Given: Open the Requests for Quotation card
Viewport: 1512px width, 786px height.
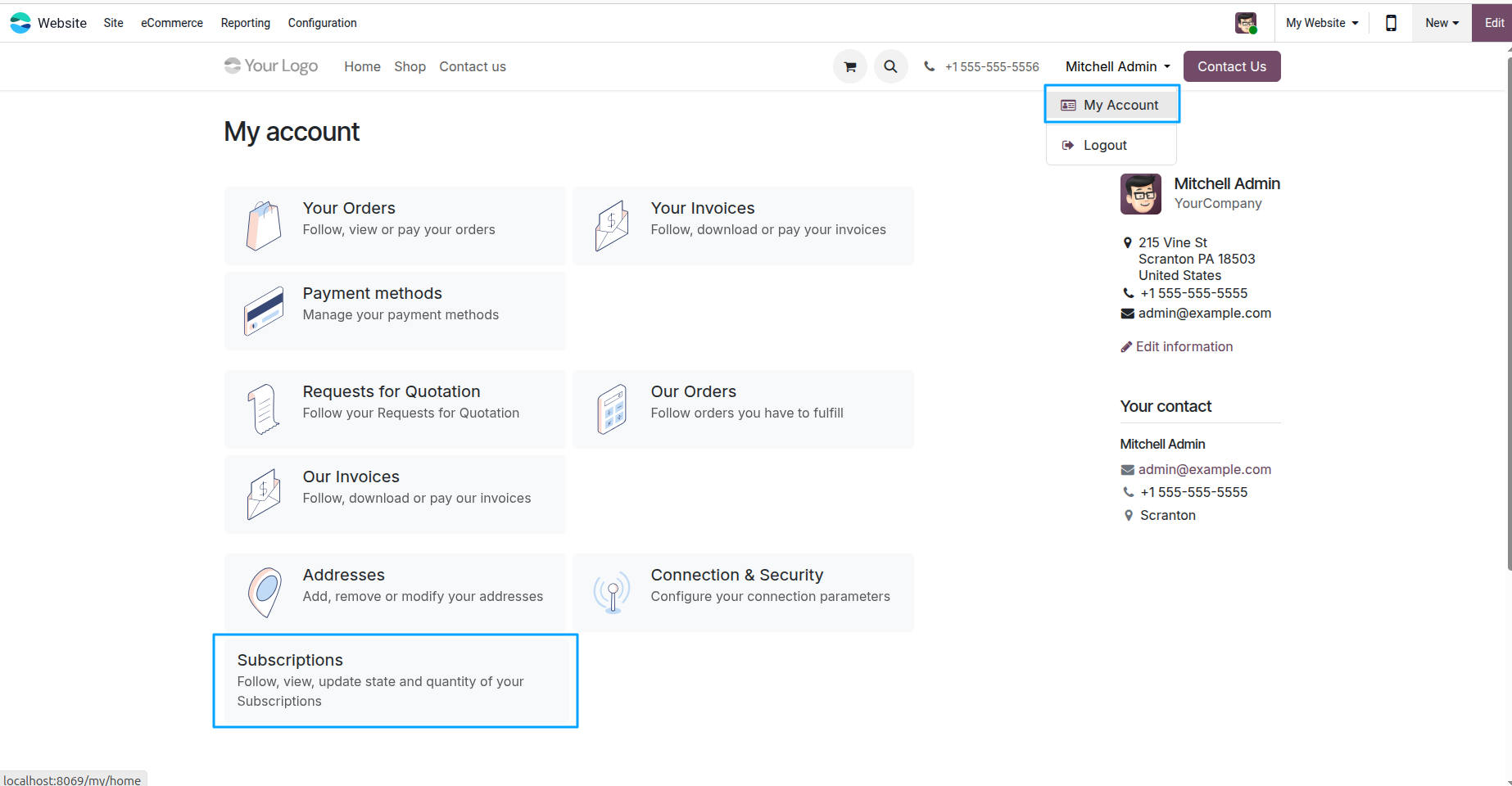Looking at the screenshot, I should click(395, 409).
